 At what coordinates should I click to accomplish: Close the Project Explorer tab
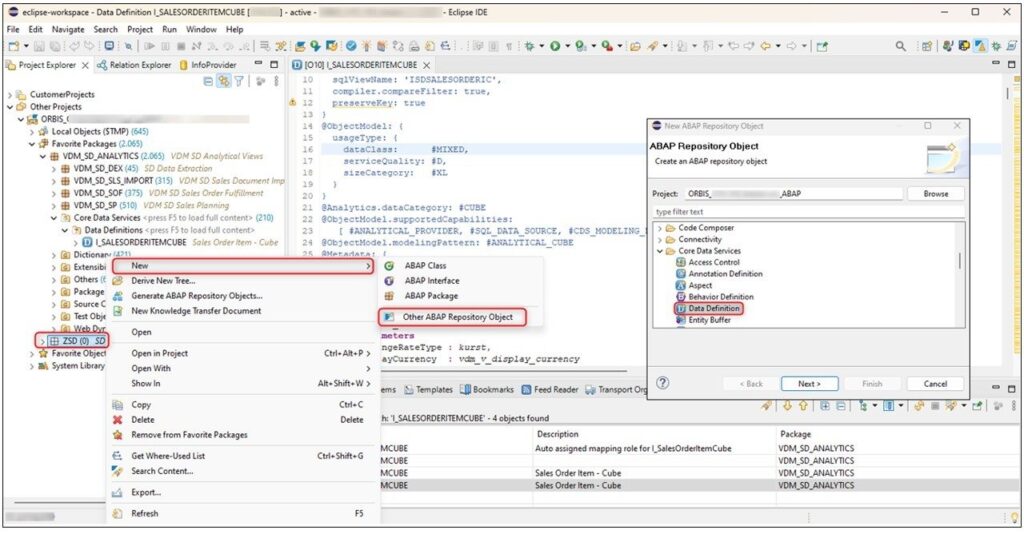click(85, 65)
